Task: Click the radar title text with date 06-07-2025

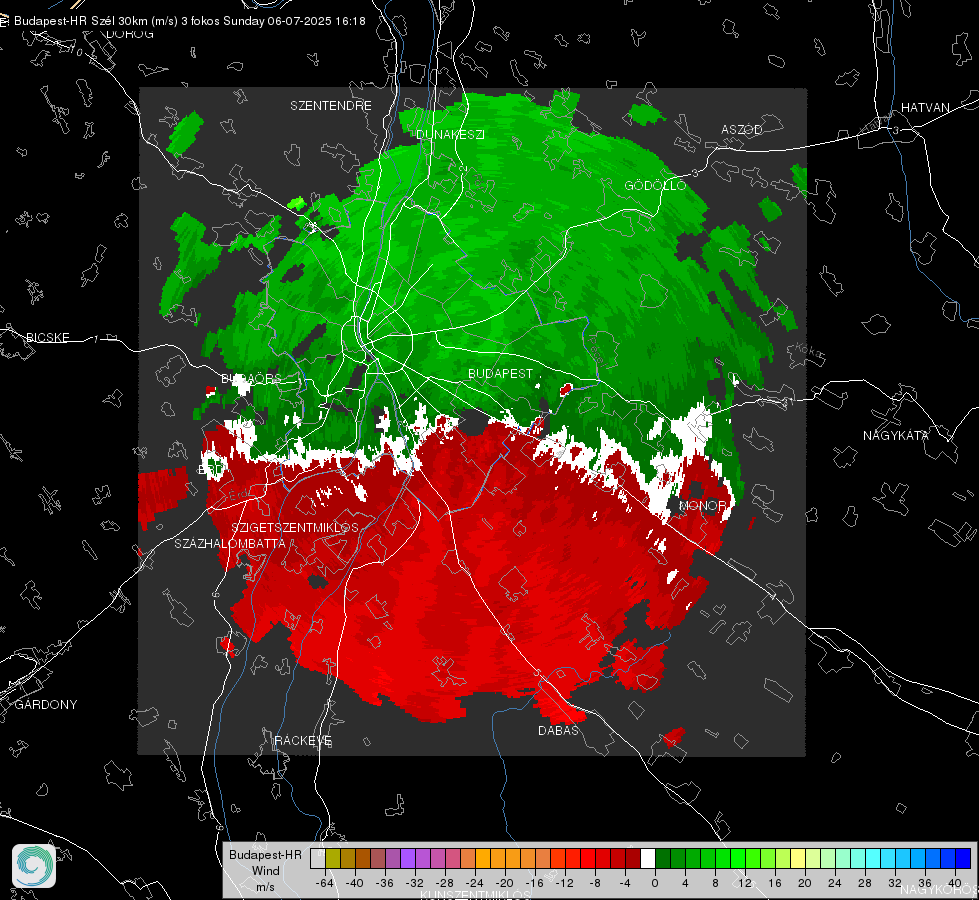Action: click(190, 21)
